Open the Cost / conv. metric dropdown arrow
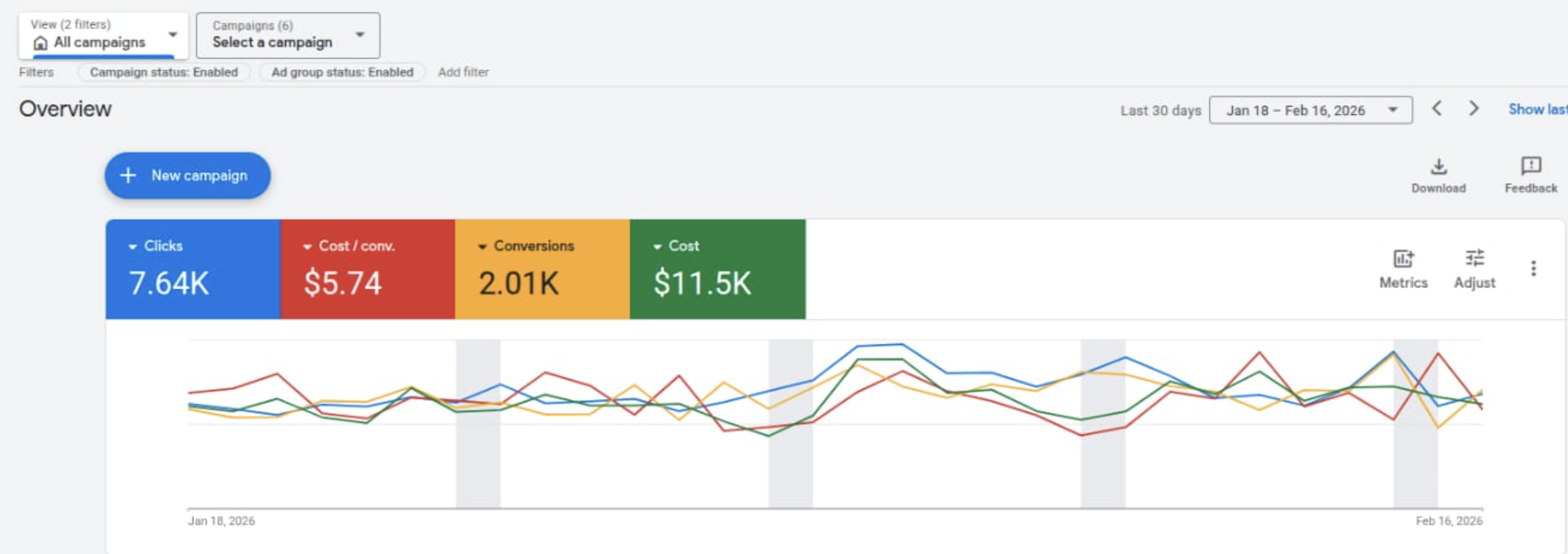The height and width of the screenshot is (554, 1568). (x=309, y=246)
